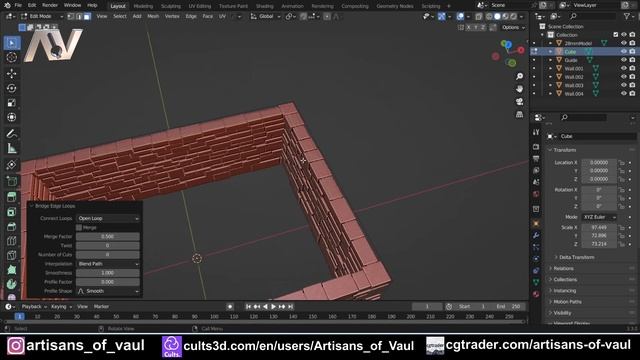Choose the Move tool in toolbar
The image size is (640, 360).
click(12, 73)
